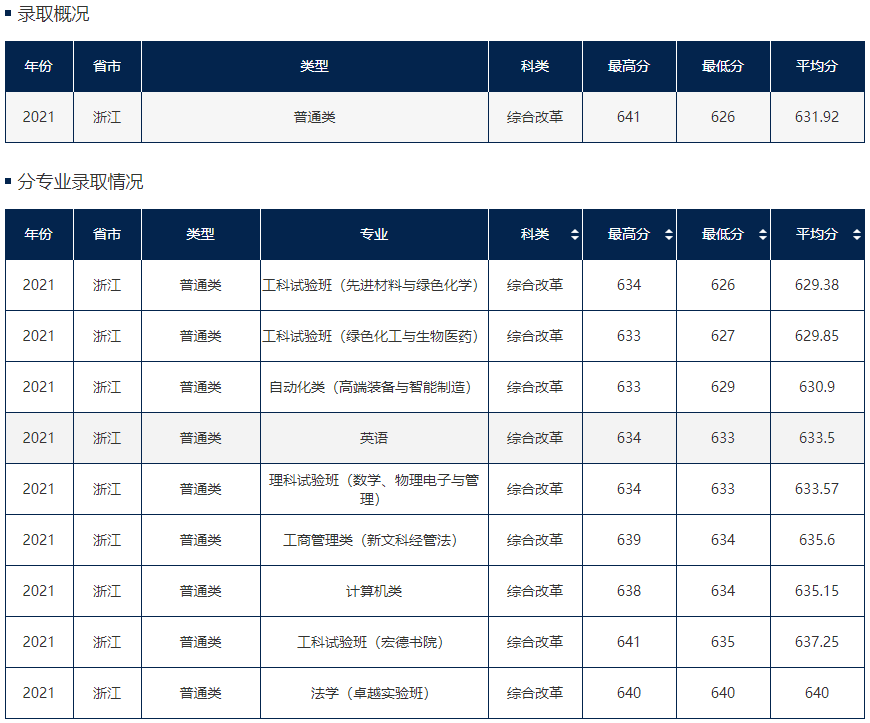The width and height of the screenshot is (870, 723).
Task: Click 工商管理类（新文科经管法） cell
Action: (x=374, y=540)
